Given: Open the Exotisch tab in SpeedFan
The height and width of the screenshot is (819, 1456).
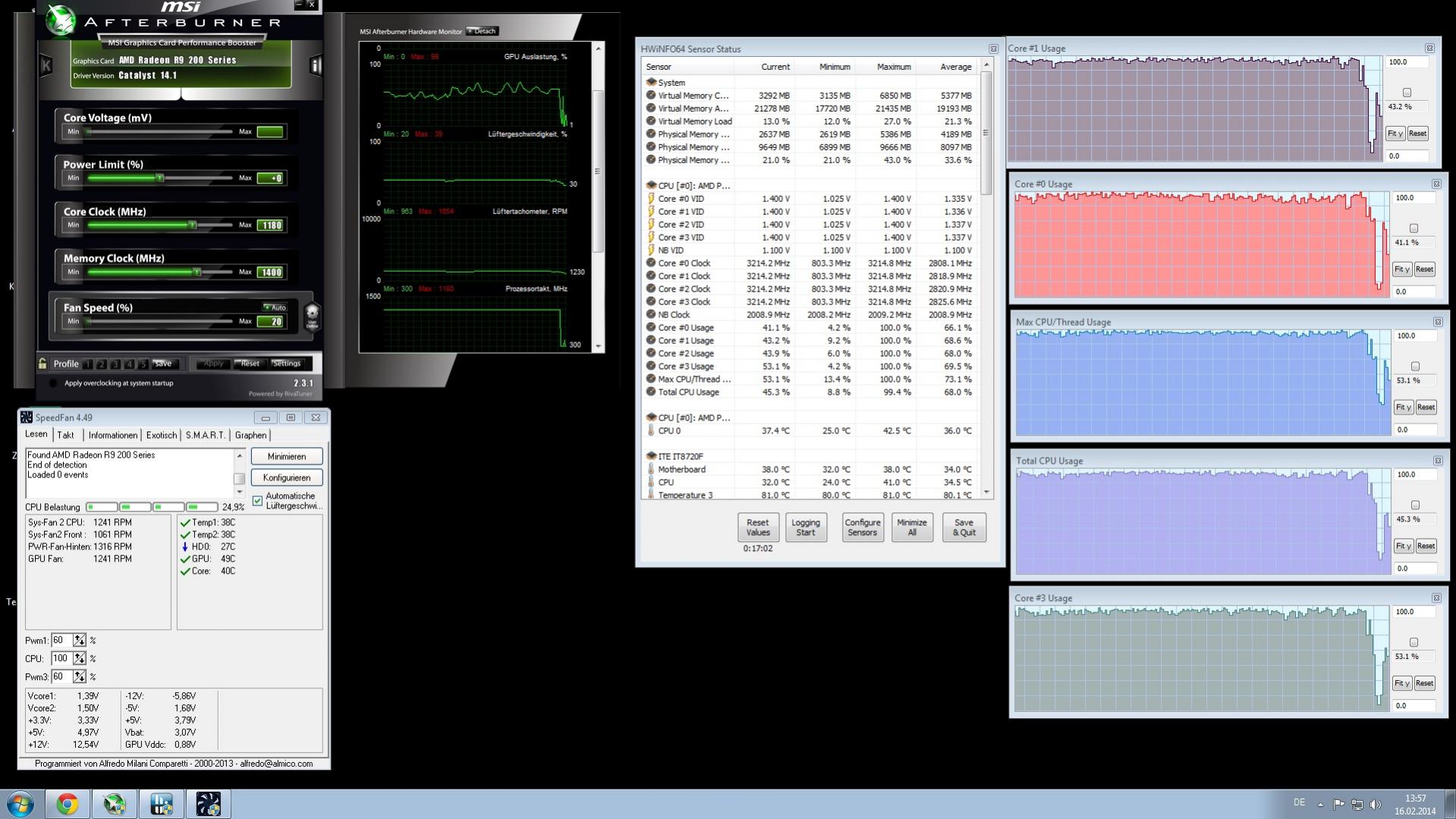Looking at the screenshot, I should (x=162, y=436).
